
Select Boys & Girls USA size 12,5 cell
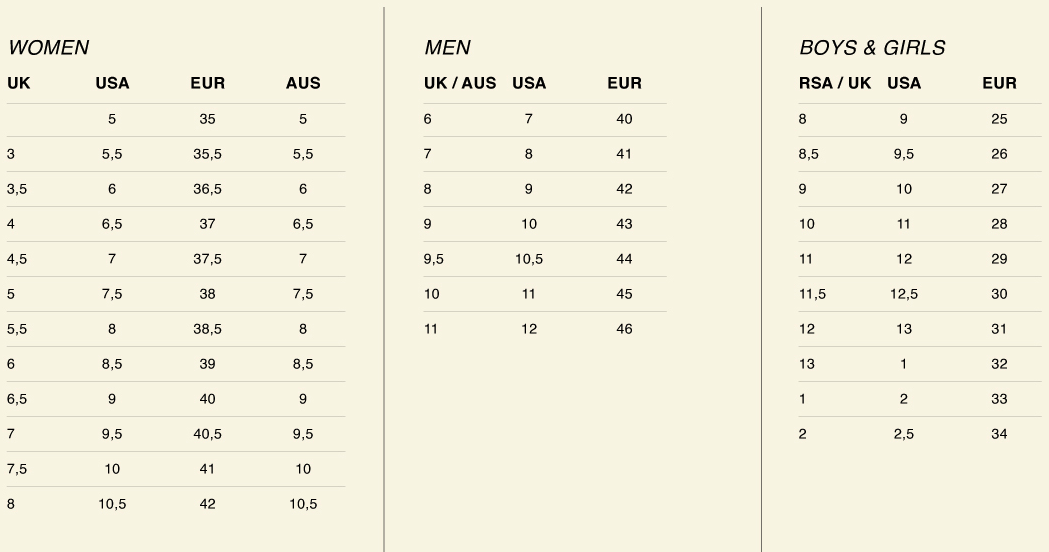click(x=904, y=294)
